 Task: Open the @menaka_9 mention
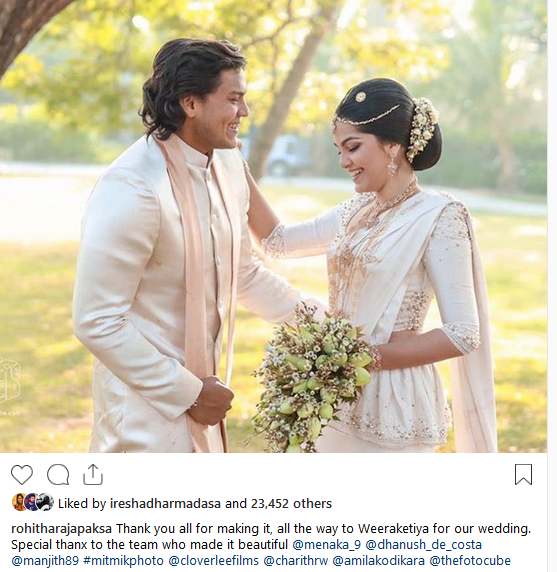(x=326, y=545)
